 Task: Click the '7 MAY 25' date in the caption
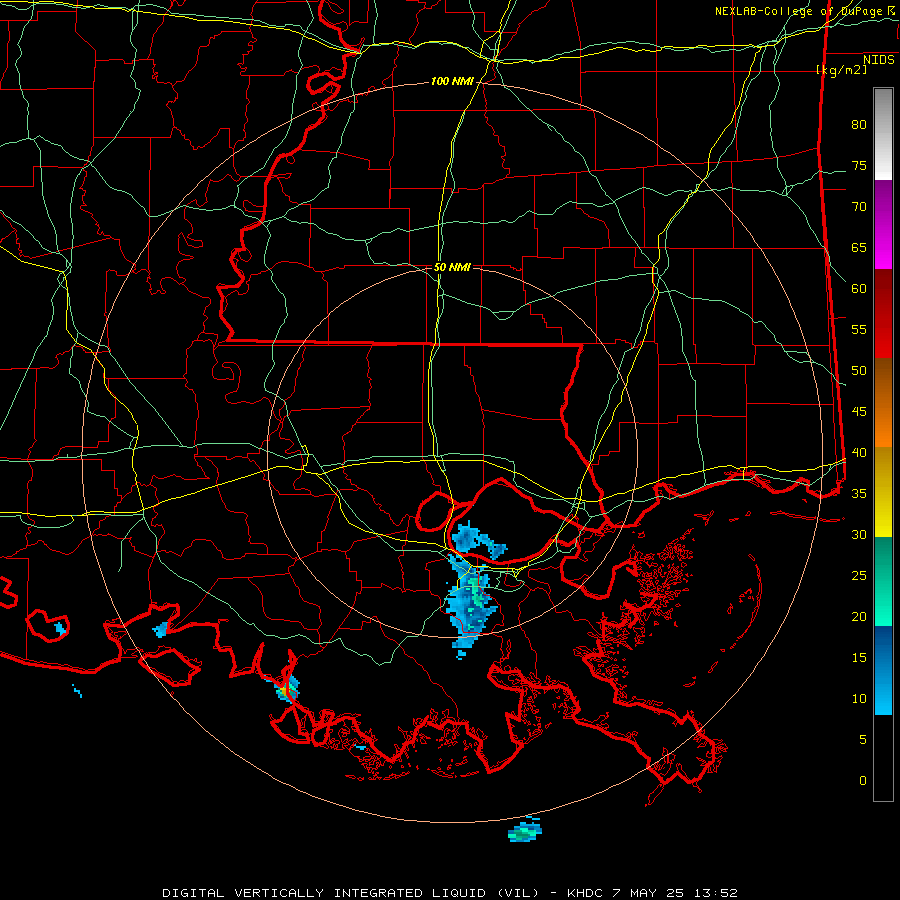649,893
